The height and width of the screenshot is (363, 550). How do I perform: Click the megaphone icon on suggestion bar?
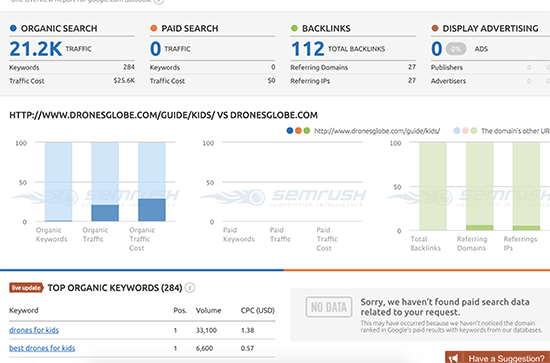tap(454, 358)
